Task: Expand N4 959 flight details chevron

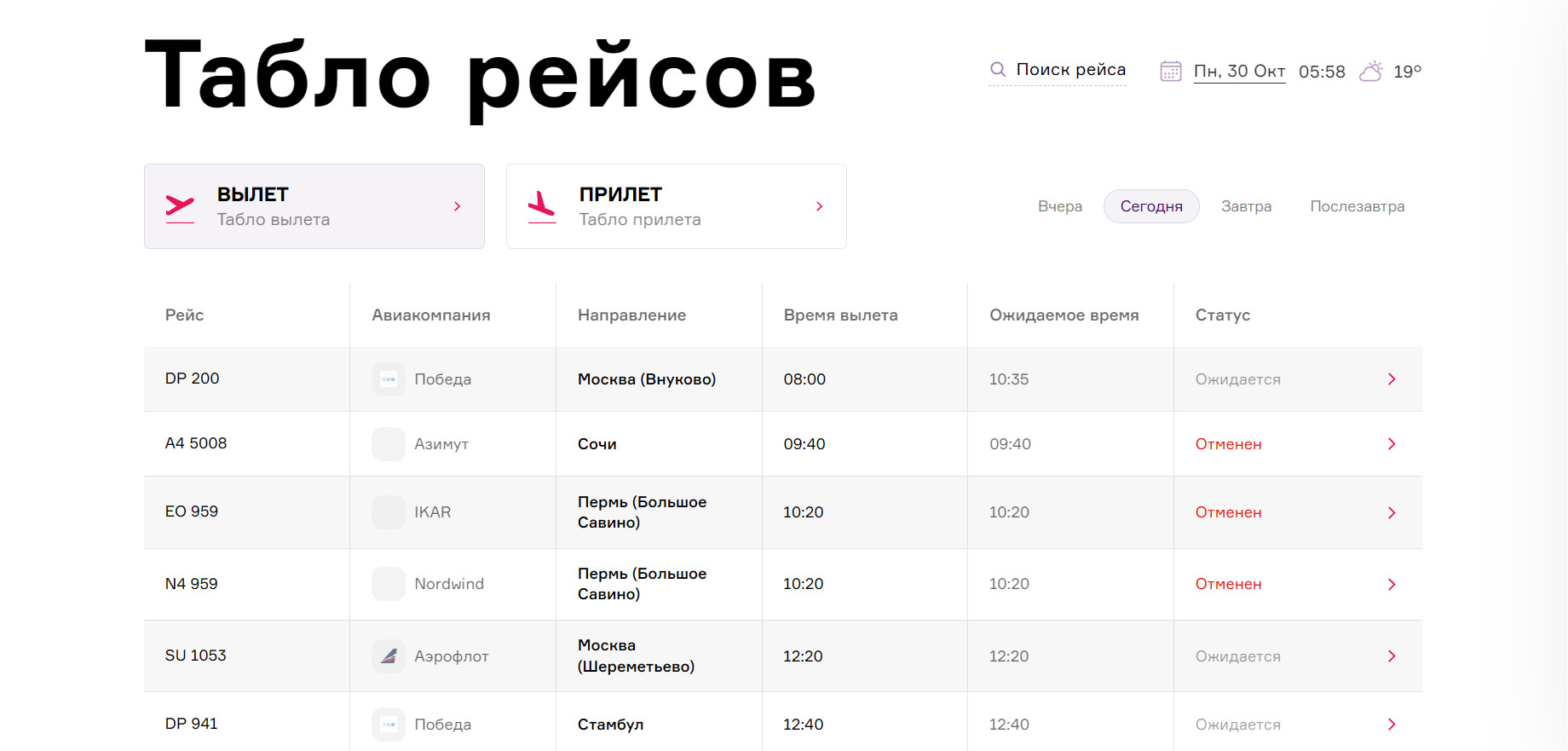Action: 1392,584
